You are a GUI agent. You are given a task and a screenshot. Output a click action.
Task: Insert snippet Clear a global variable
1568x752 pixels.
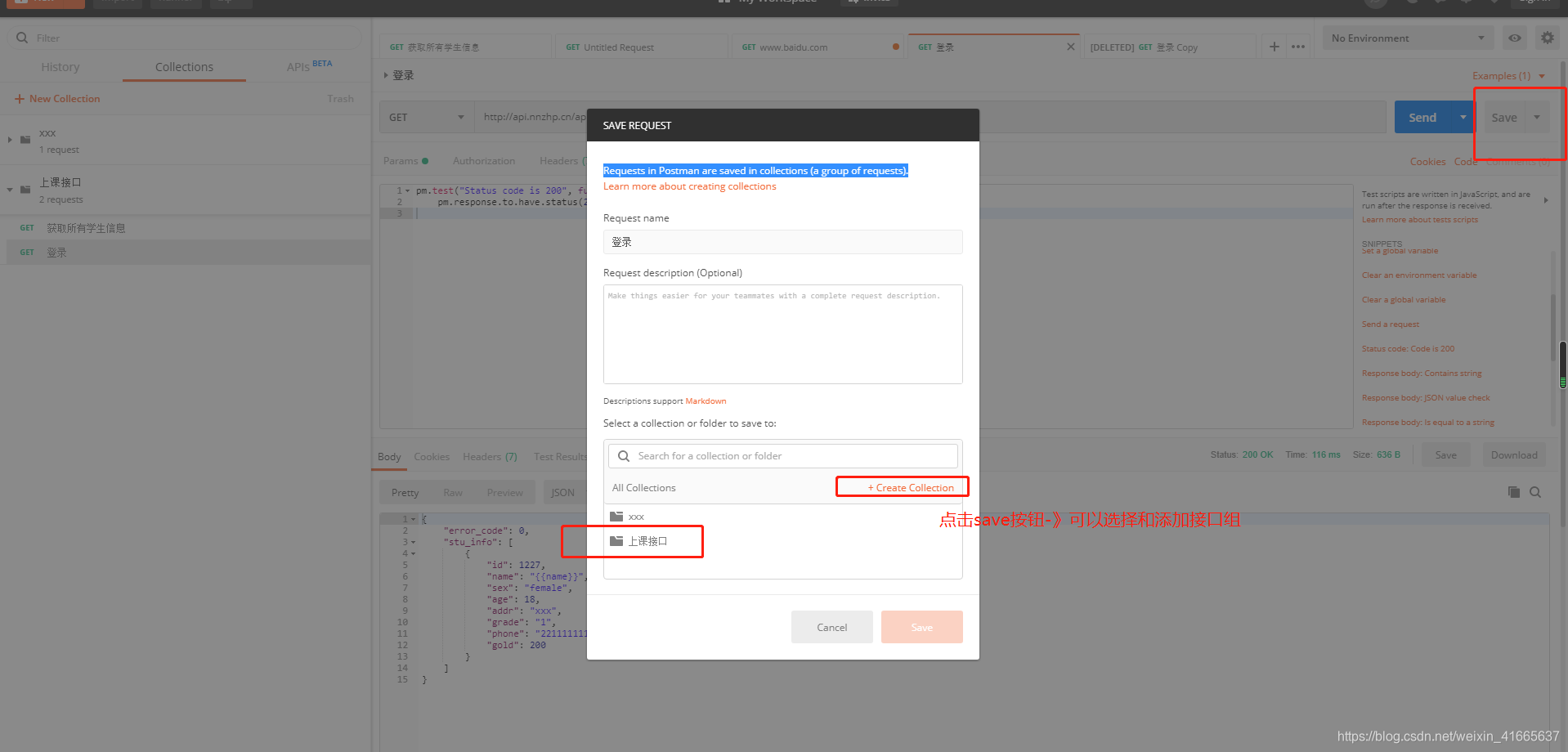[1404, 300]
